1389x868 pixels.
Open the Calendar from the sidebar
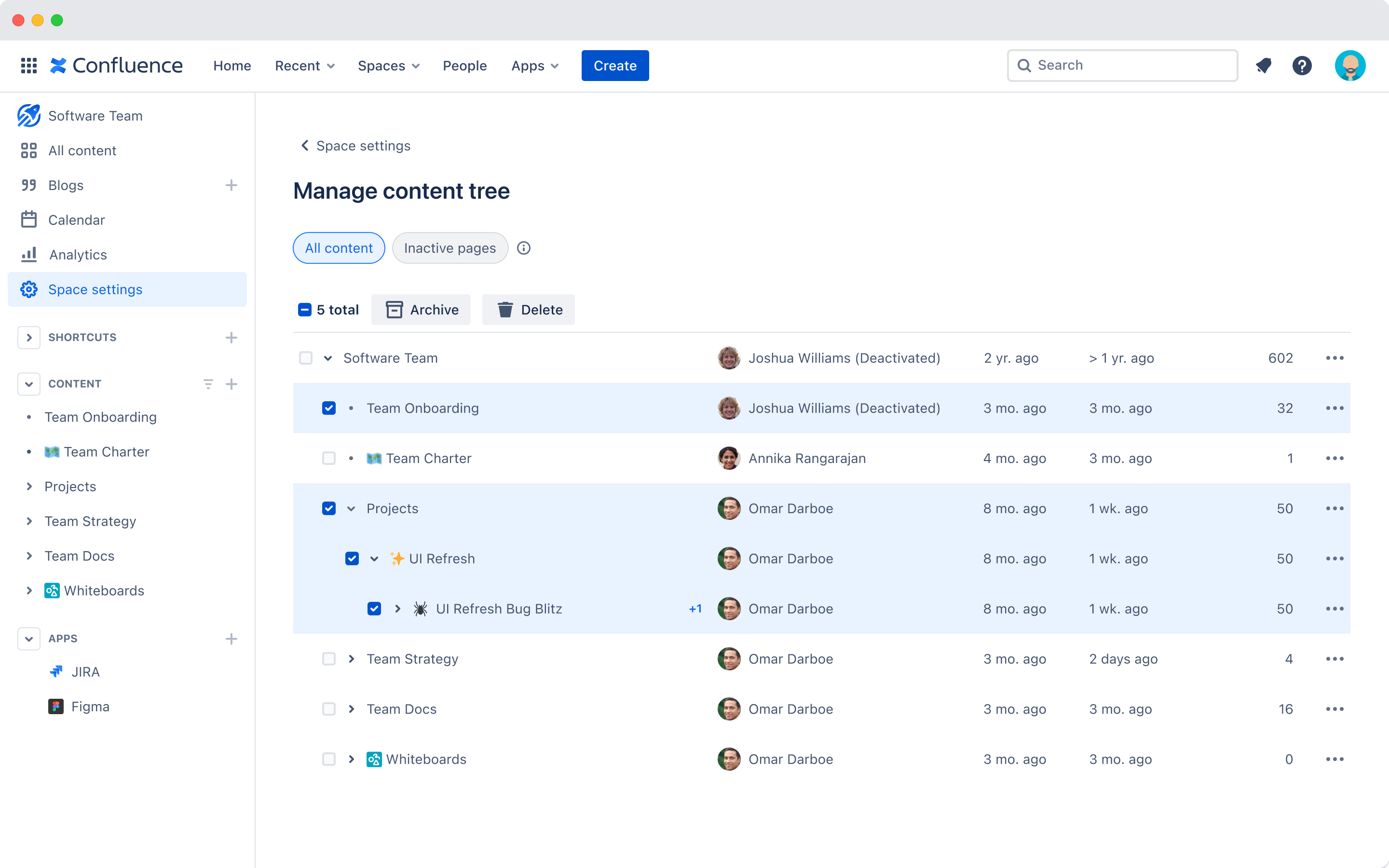(76, 219)
